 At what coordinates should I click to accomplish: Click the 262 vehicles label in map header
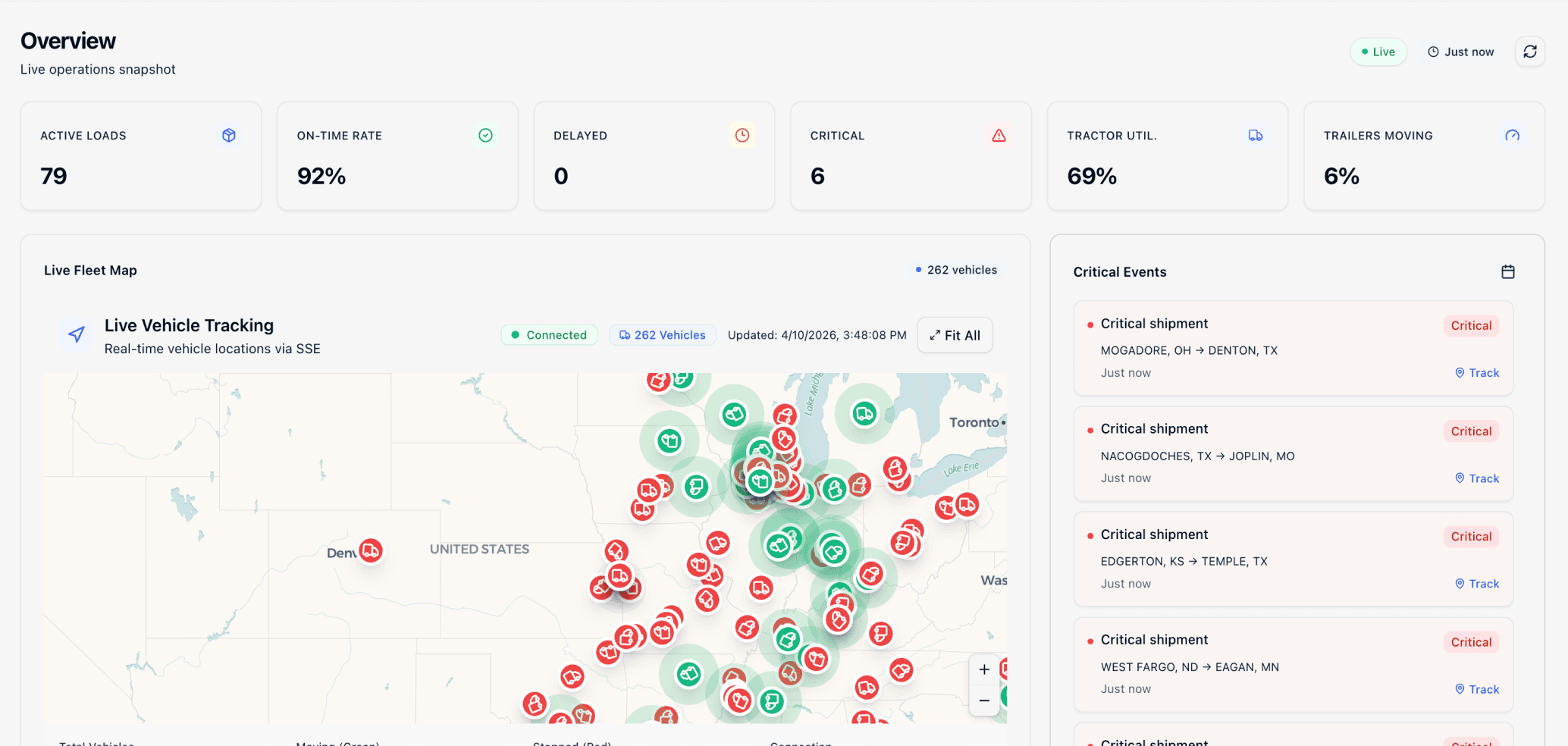(957, 270)
